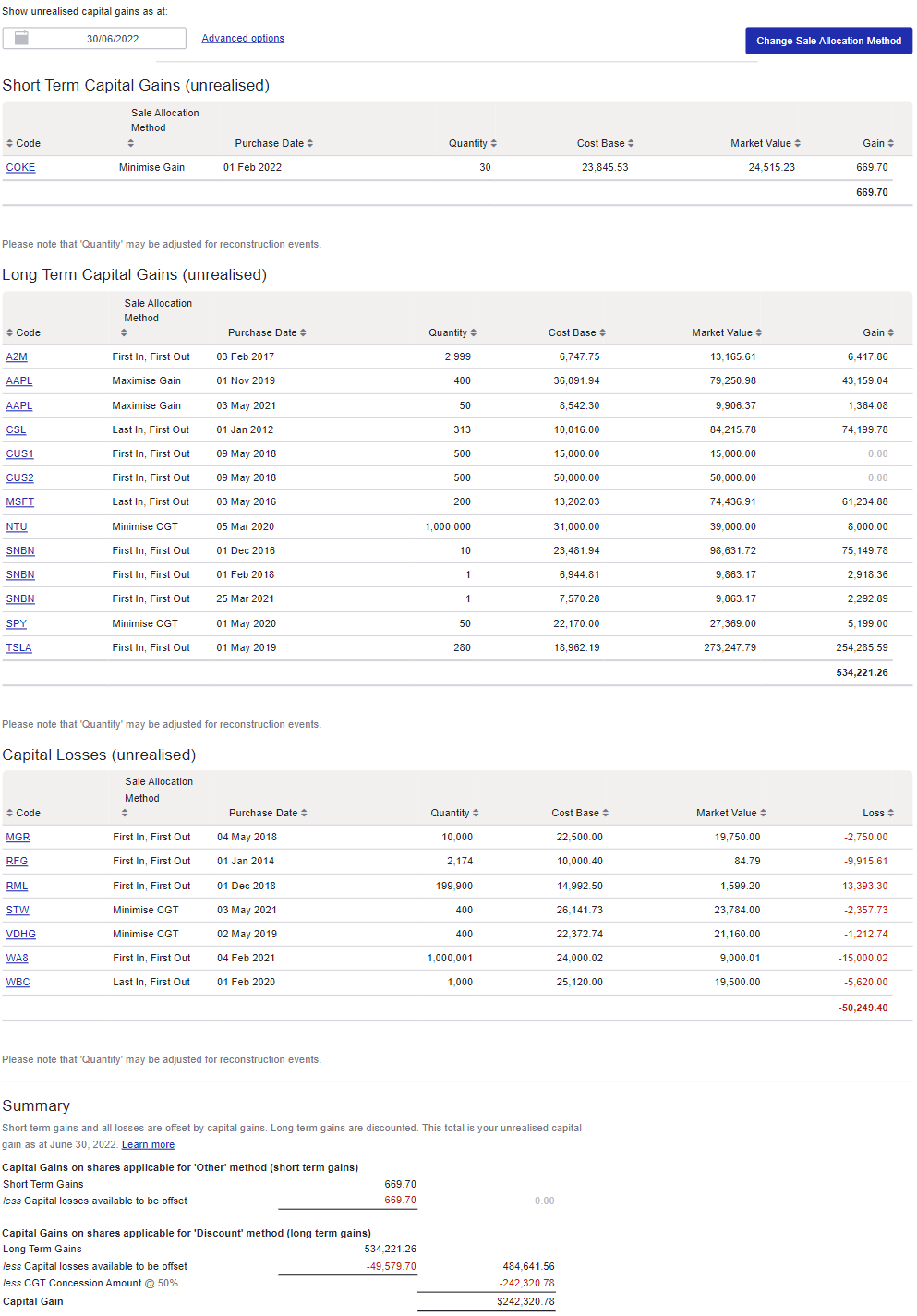The height and width of the screenshot is (1316, 917).
Task: Expand Purchase Date sorting in Capital Losses table
Action: (x=303, y=813)
